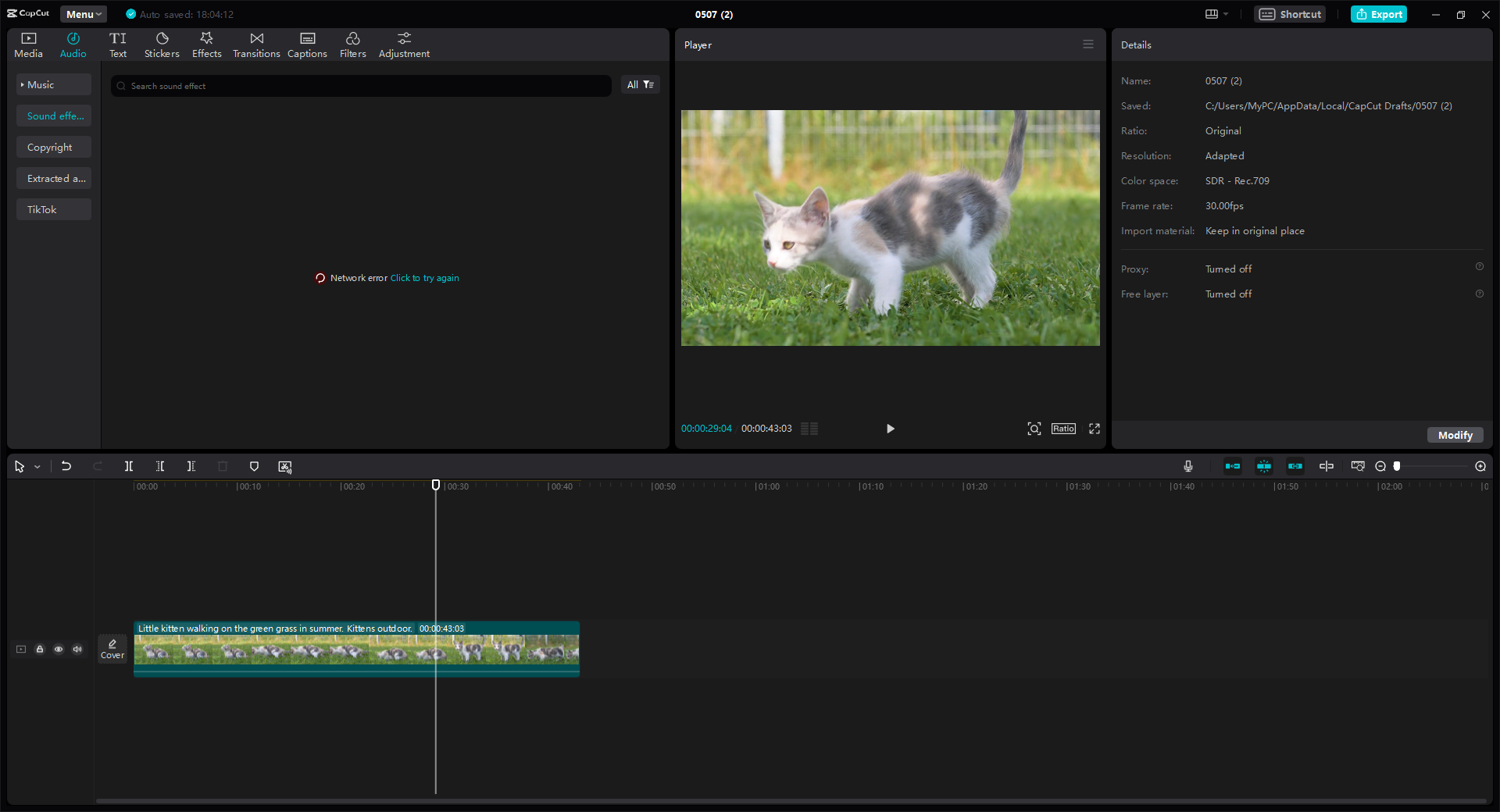Click the Edit Cover thumbnail in timeline
The width and height of the screenshot is (1500, 812).
pos(112,648)
